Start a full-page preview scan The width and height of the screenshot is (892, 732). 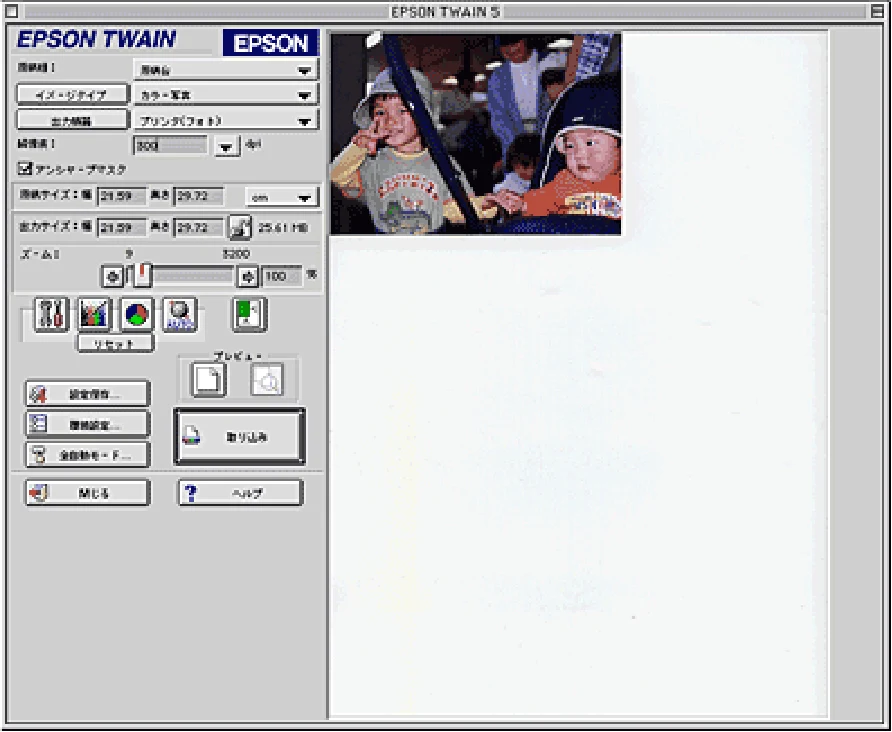tap(209, 379)
